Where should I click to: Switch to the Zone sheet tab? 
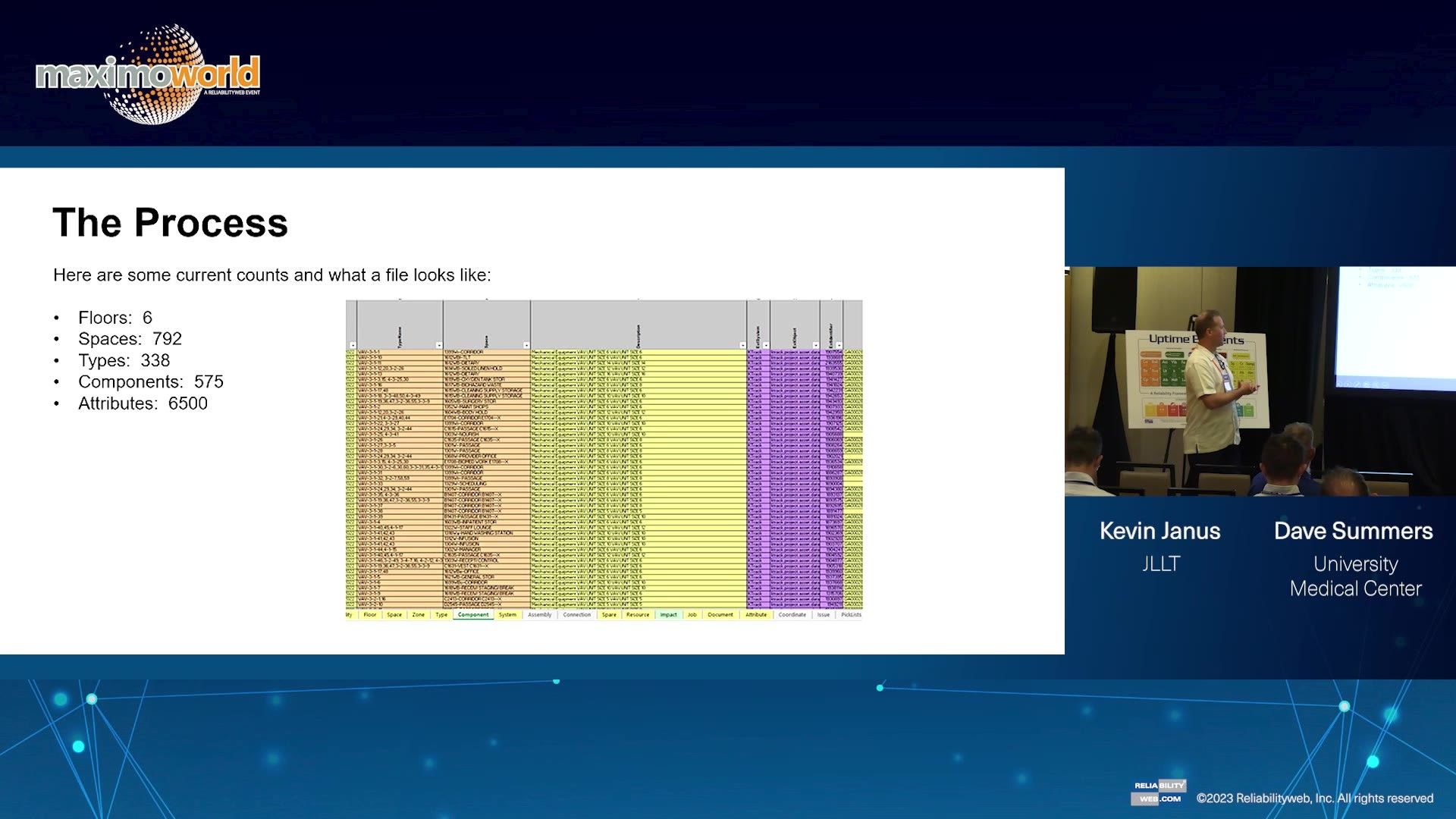[416, 614]
